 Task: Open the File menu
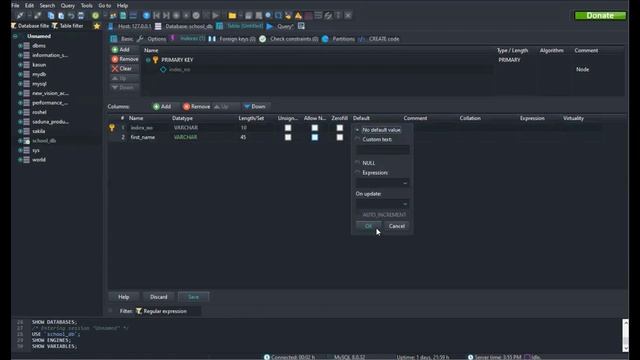coord(15,6)
